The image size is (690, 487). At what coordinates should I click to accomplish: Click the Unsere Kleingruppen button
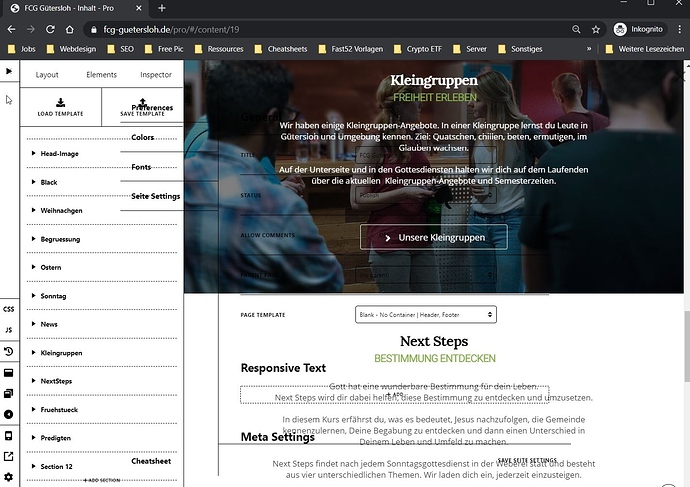[435, 237]
